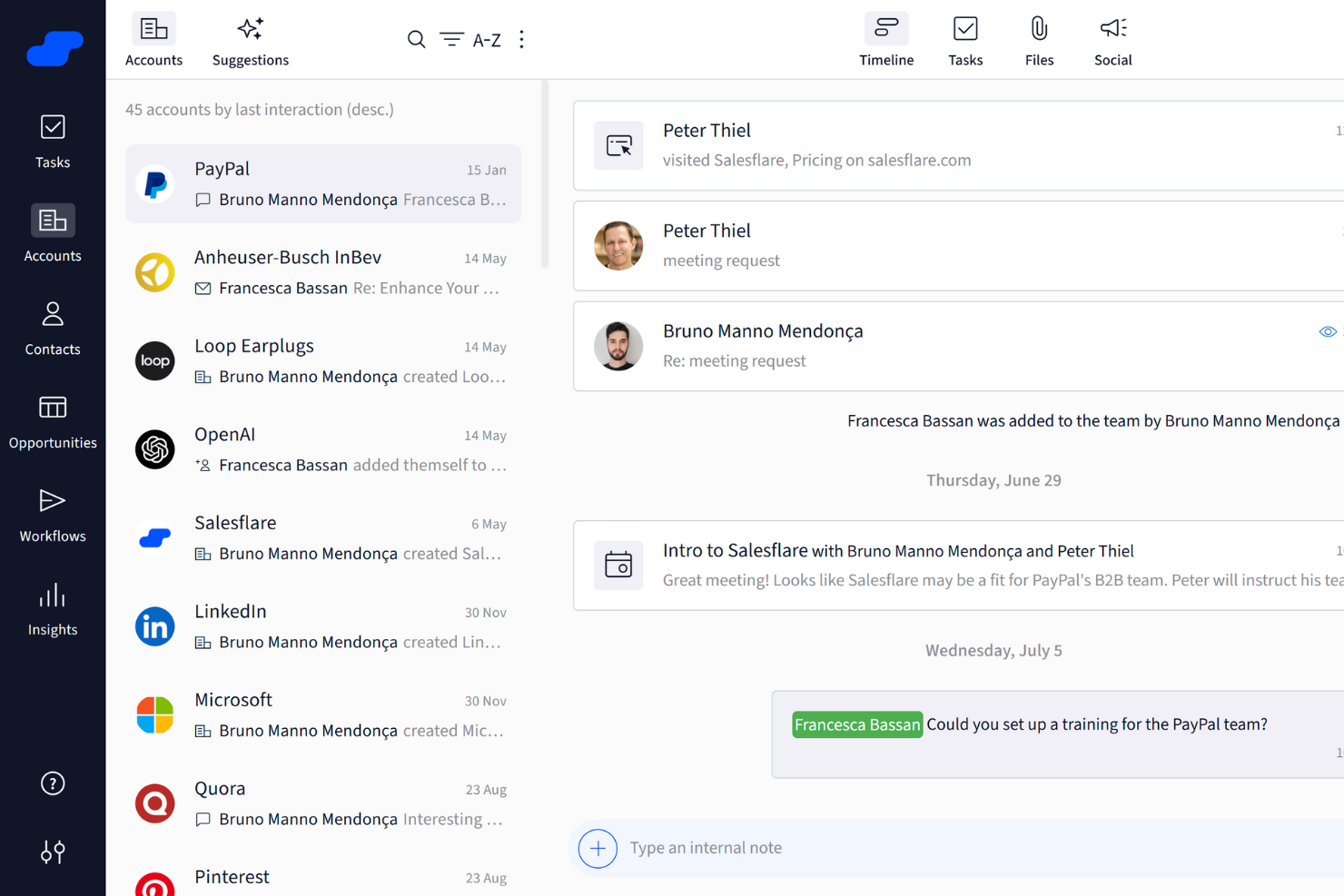Open Contacts from the left sidebar
Image resolution: width=1344 pixels, height=896 pixels.
52,328
